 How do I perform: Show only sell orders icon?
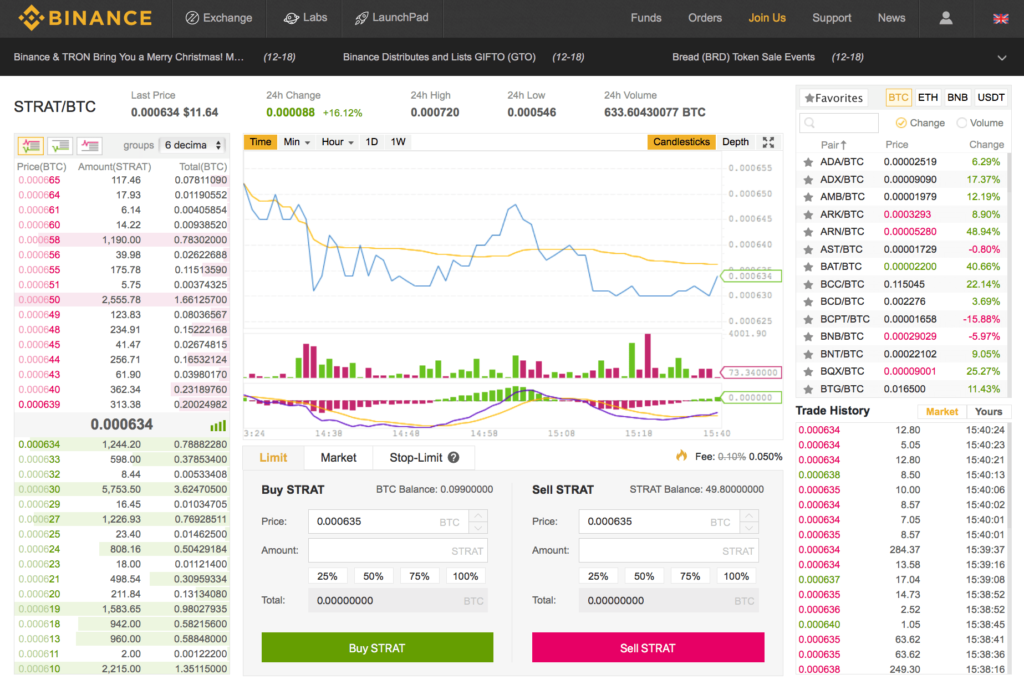[x=90, y=146]
